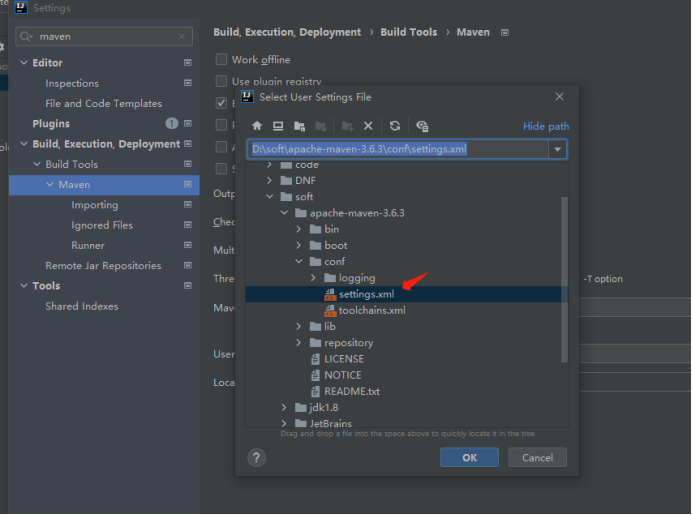
Task: Select the NOTICE file
Action: pyautogui.click(x=343, y=376)
